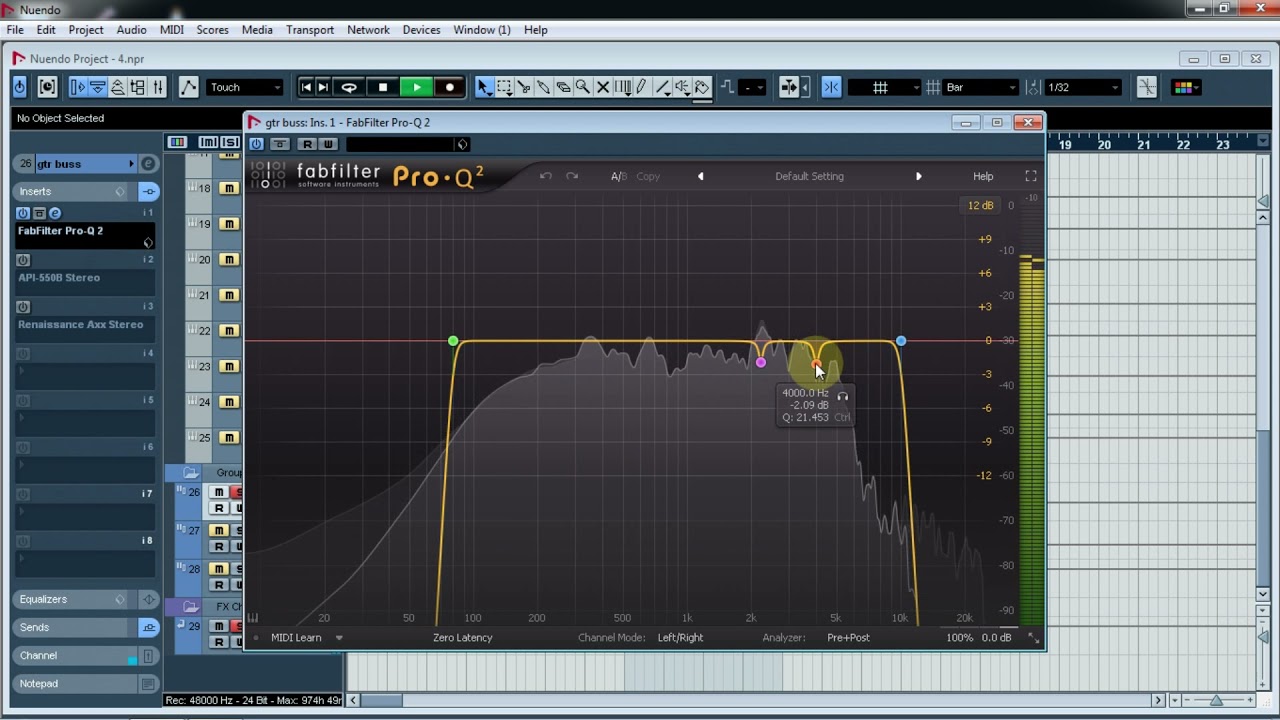This screenshot has width=1280, height=720.
Task: Switch A/B state in Pro-Q 2
Action: pyautogui.click(x=619, y=176)
